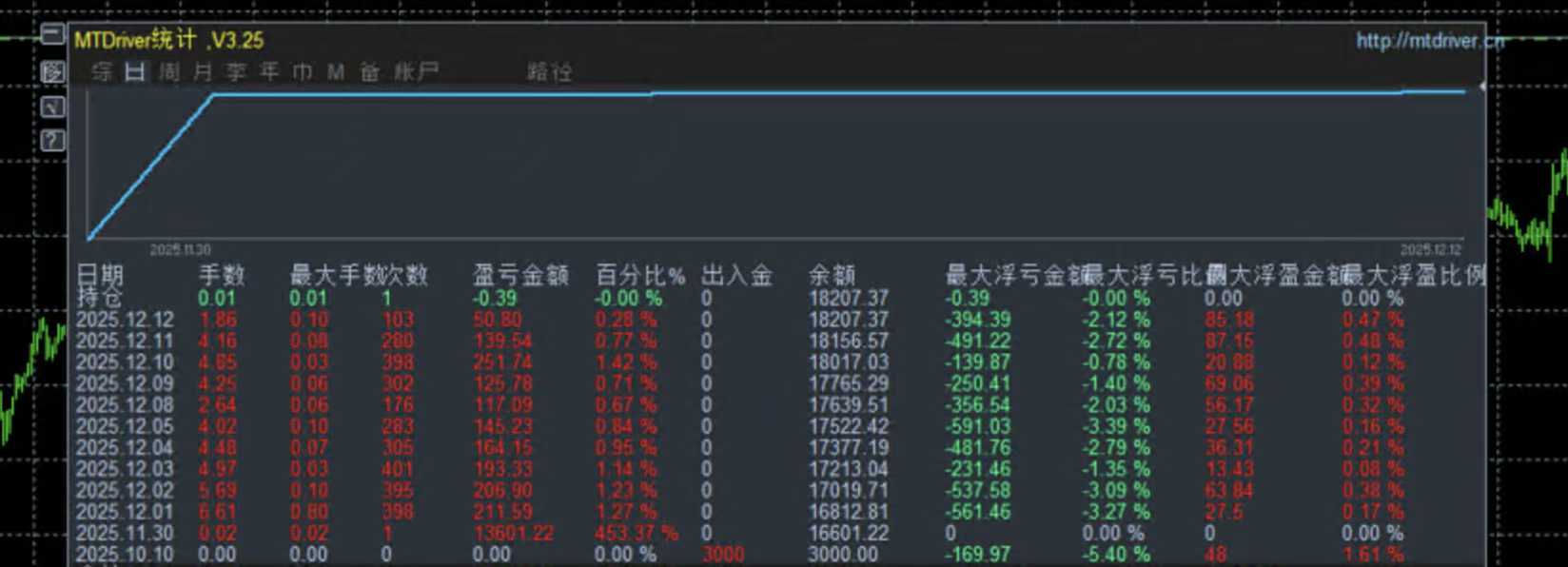Click the Chinese-character icon below the minus icon
The width and height of the screenshot is (1568, 567).
[52, 71]
